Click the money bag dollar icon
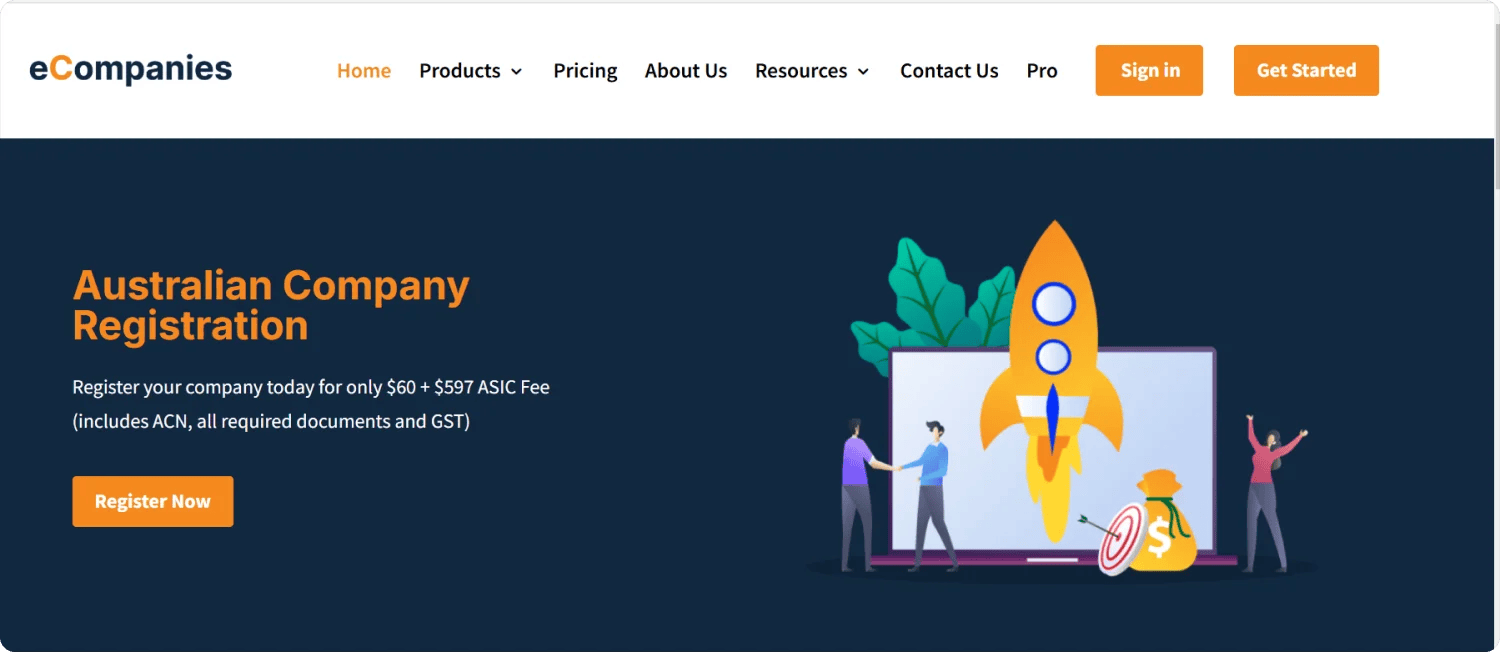1500x653 pixels. point(1160,520)
